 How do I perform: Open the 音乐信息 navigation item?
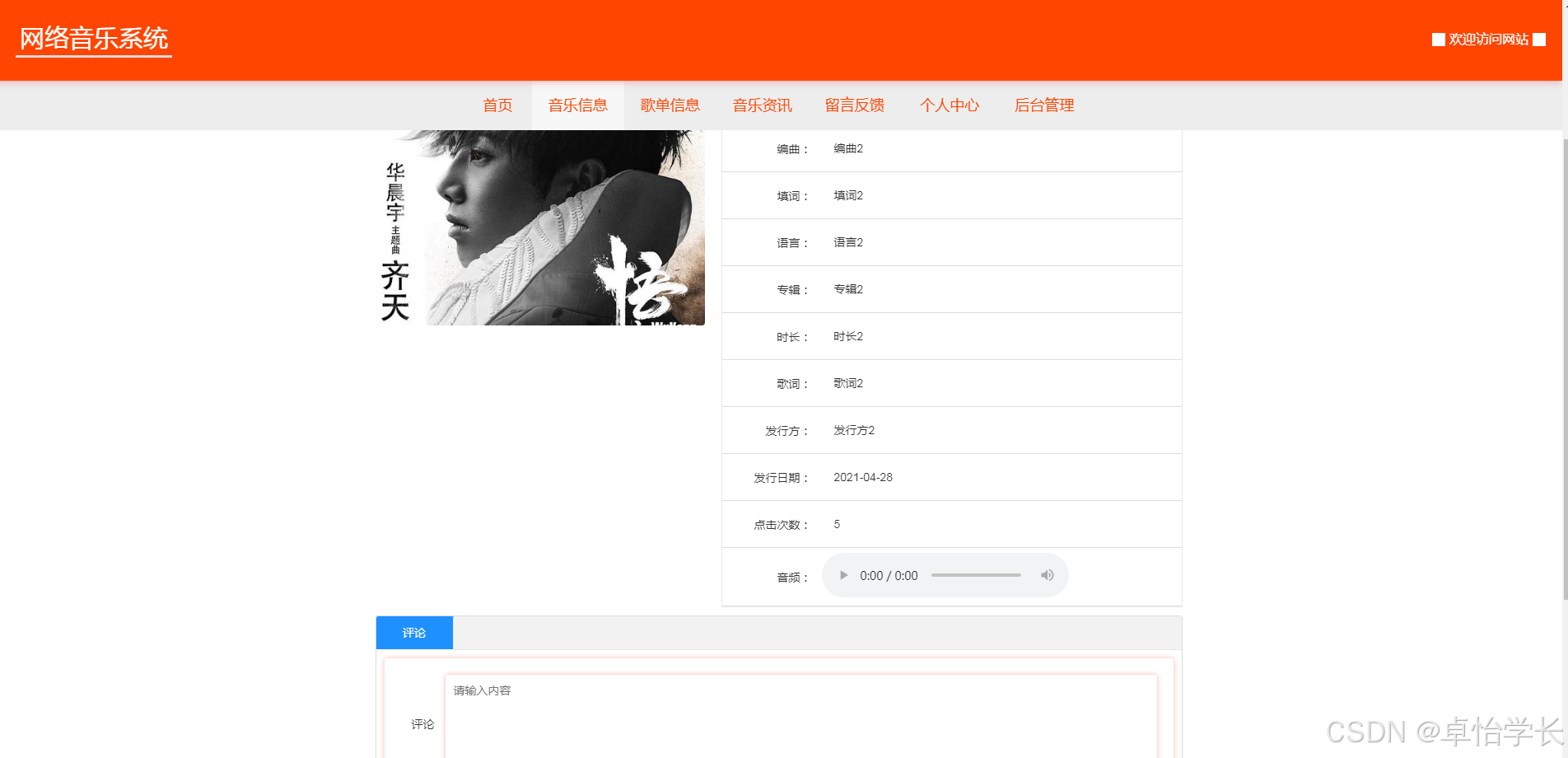point(578,105)
